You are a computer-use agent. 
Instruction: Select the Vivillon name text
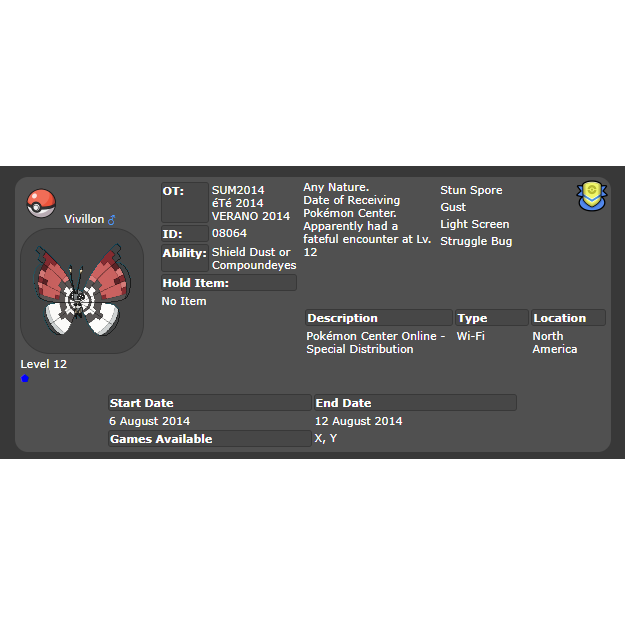pos(84,219)
